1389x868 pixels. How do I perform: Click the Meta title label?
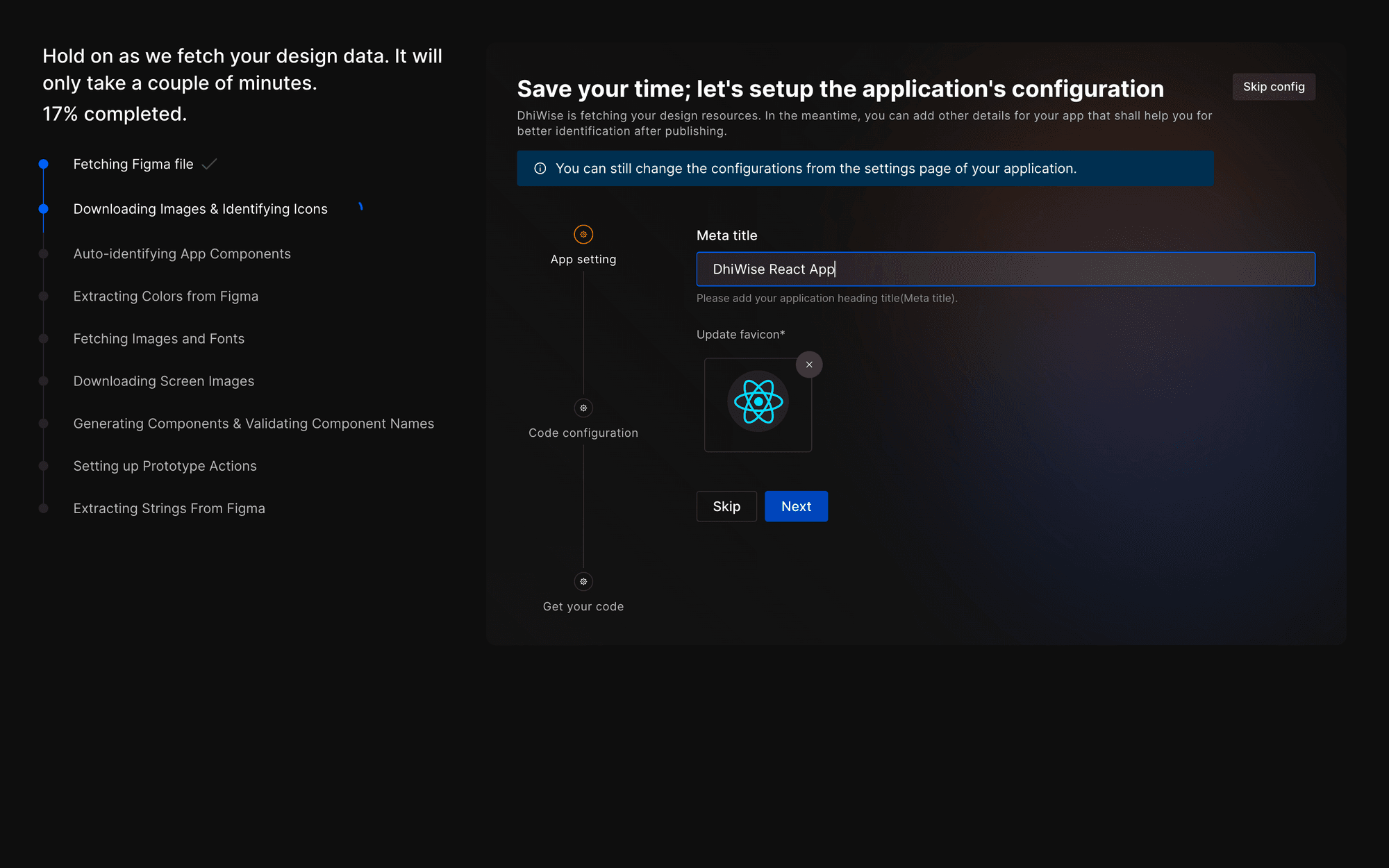coord(726,235)
